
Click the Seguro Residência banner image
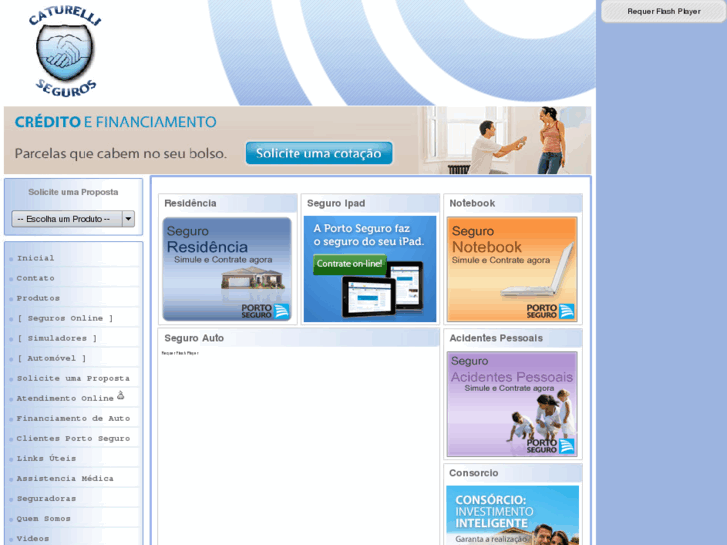click(x=227, y=269)
